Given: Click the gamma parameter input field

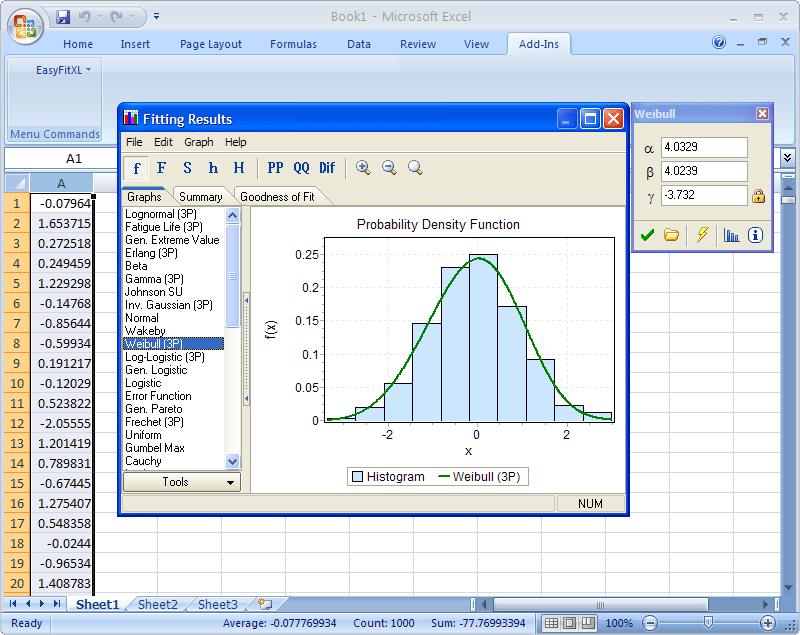Looking at the screenshot, I should tap(704, 195).
